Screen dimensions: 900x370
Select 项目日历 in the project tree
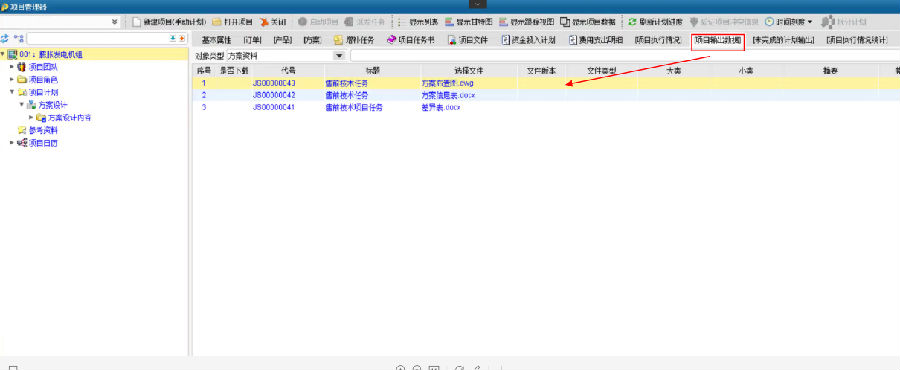click(x=43, y=143)
